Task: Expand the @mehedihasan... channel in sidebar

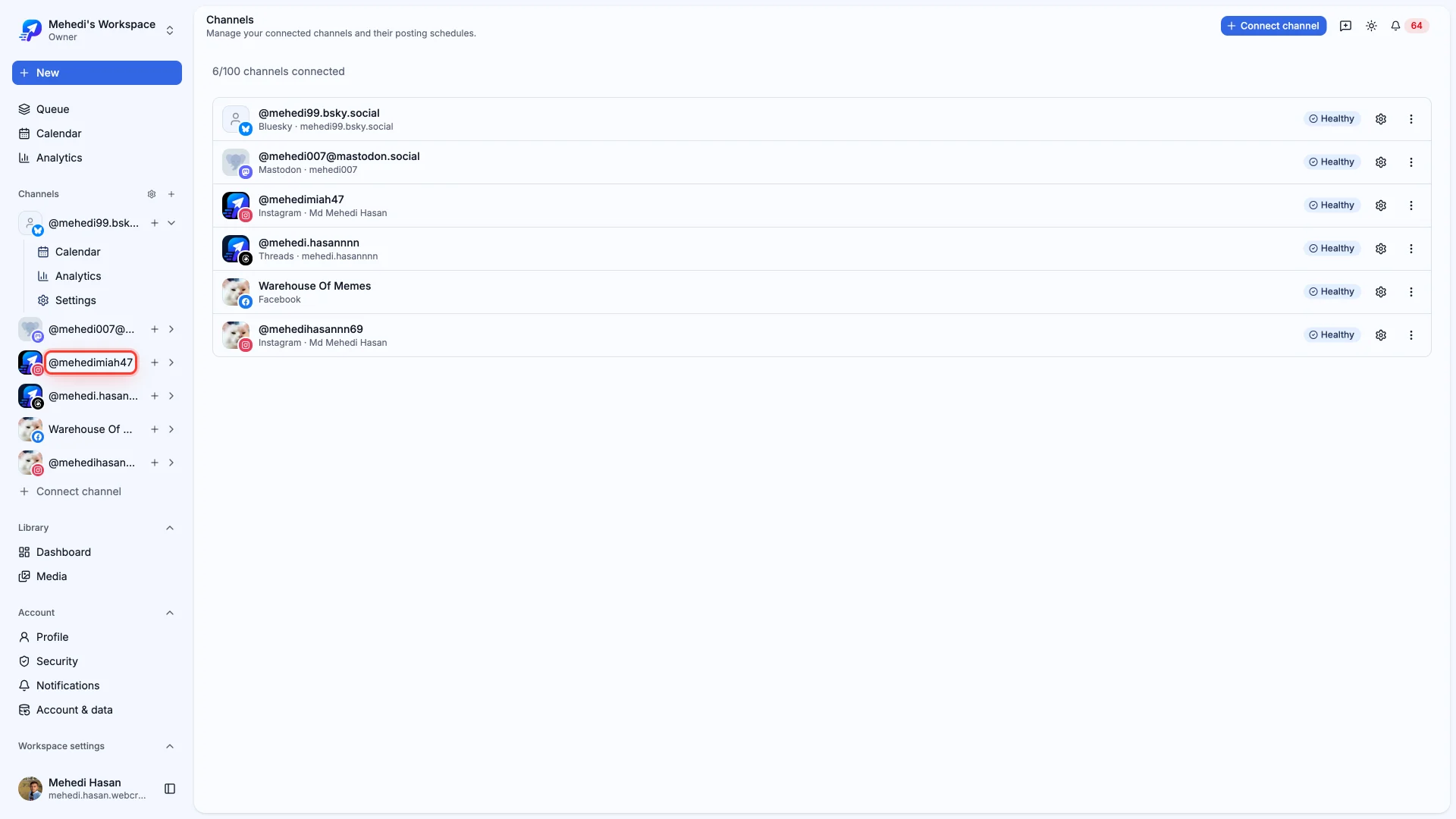Action: click(171, 463)
